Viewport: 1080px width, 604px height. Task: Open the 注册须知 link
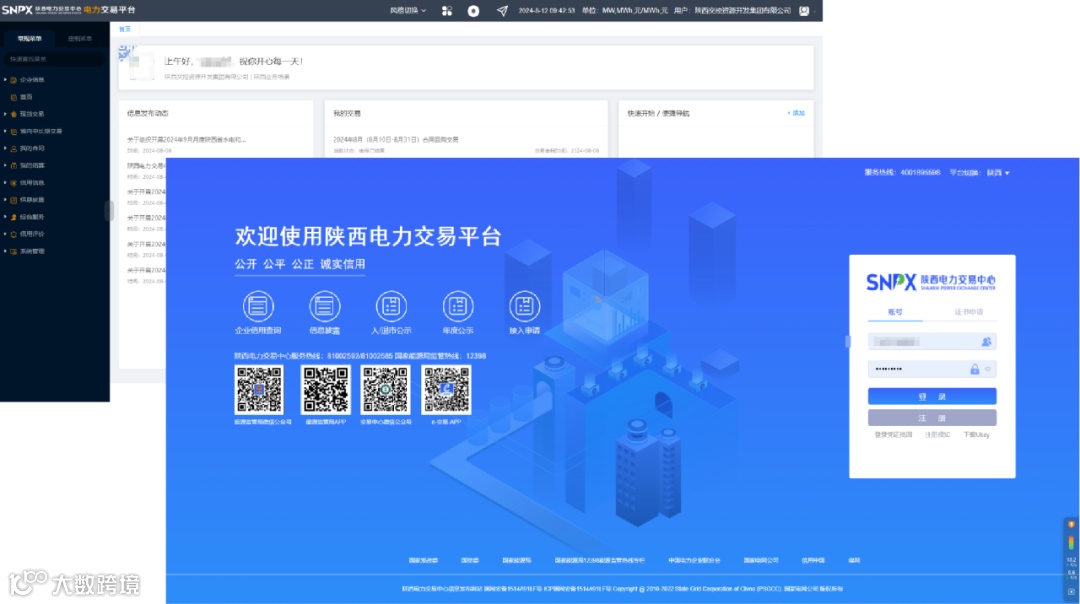click(x=937, y=435)
